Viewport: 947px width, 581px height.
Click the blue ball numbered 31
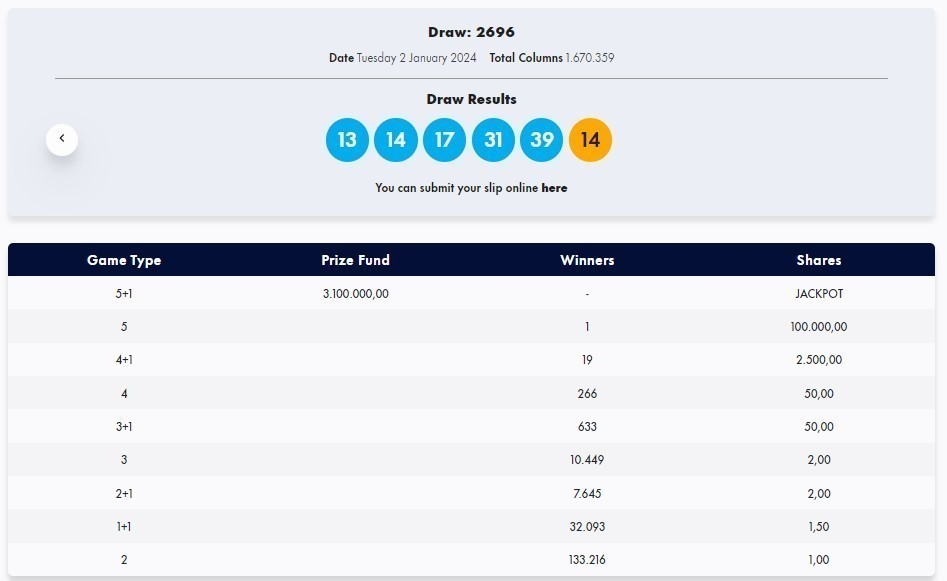pyautogui.click(x=493, y=140)
